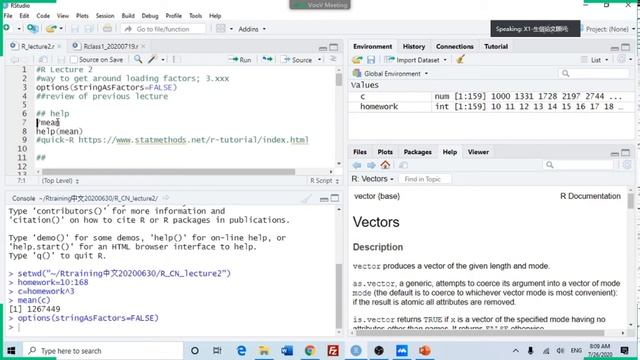This screenshot has height=360, width=640.
Task: Open the Connections tab
Action: (455, 47)
